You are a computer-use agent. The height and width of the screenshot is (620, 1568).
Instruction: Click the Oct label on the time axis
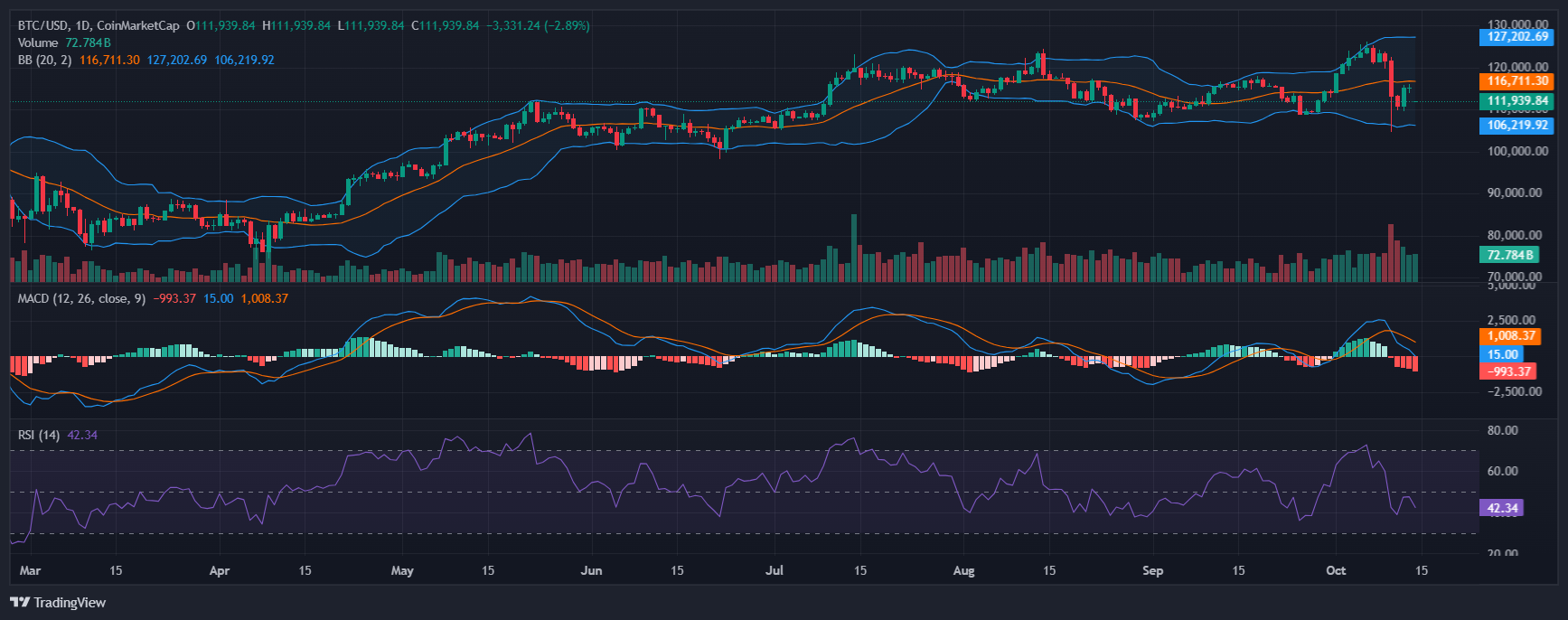[1335, 570]
